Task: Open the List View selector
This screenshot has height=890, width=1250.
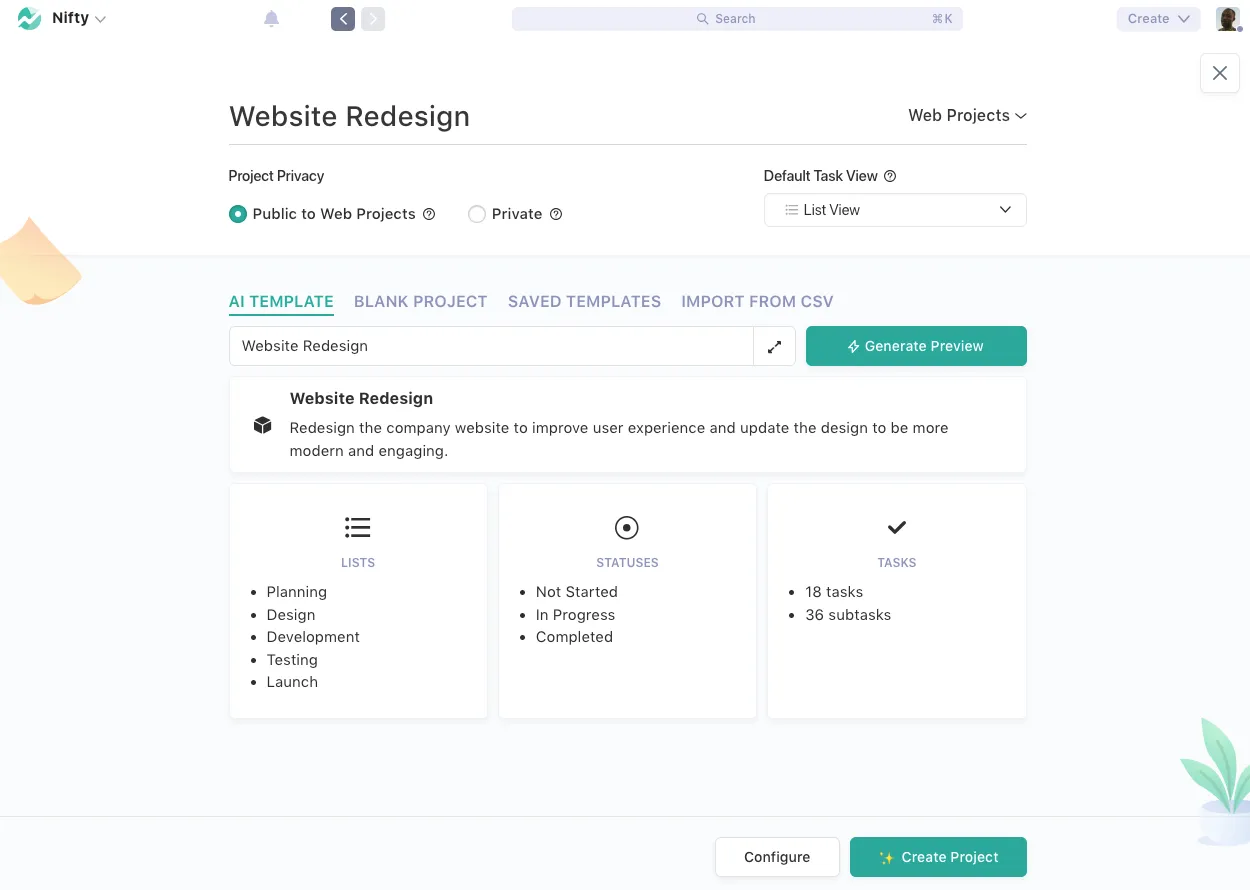Action: (894, 210)
